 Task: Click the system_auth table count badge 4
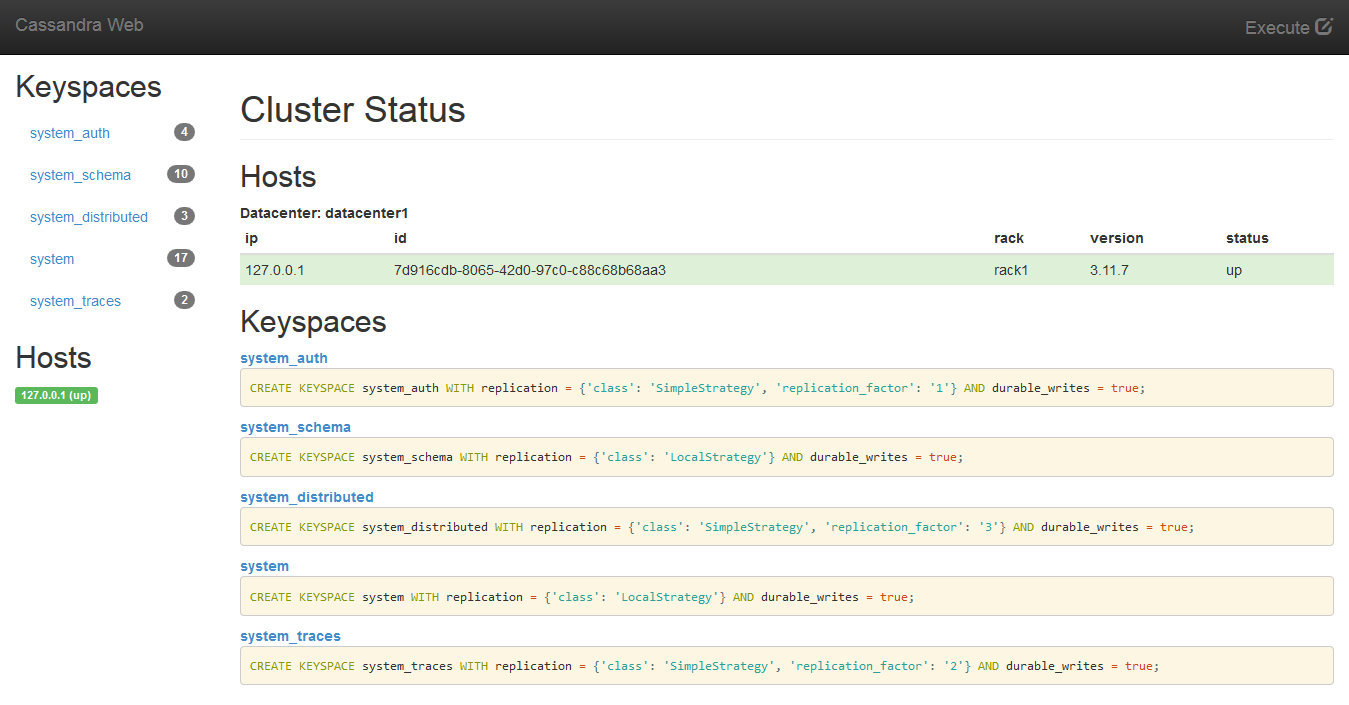tap(184, 132)
